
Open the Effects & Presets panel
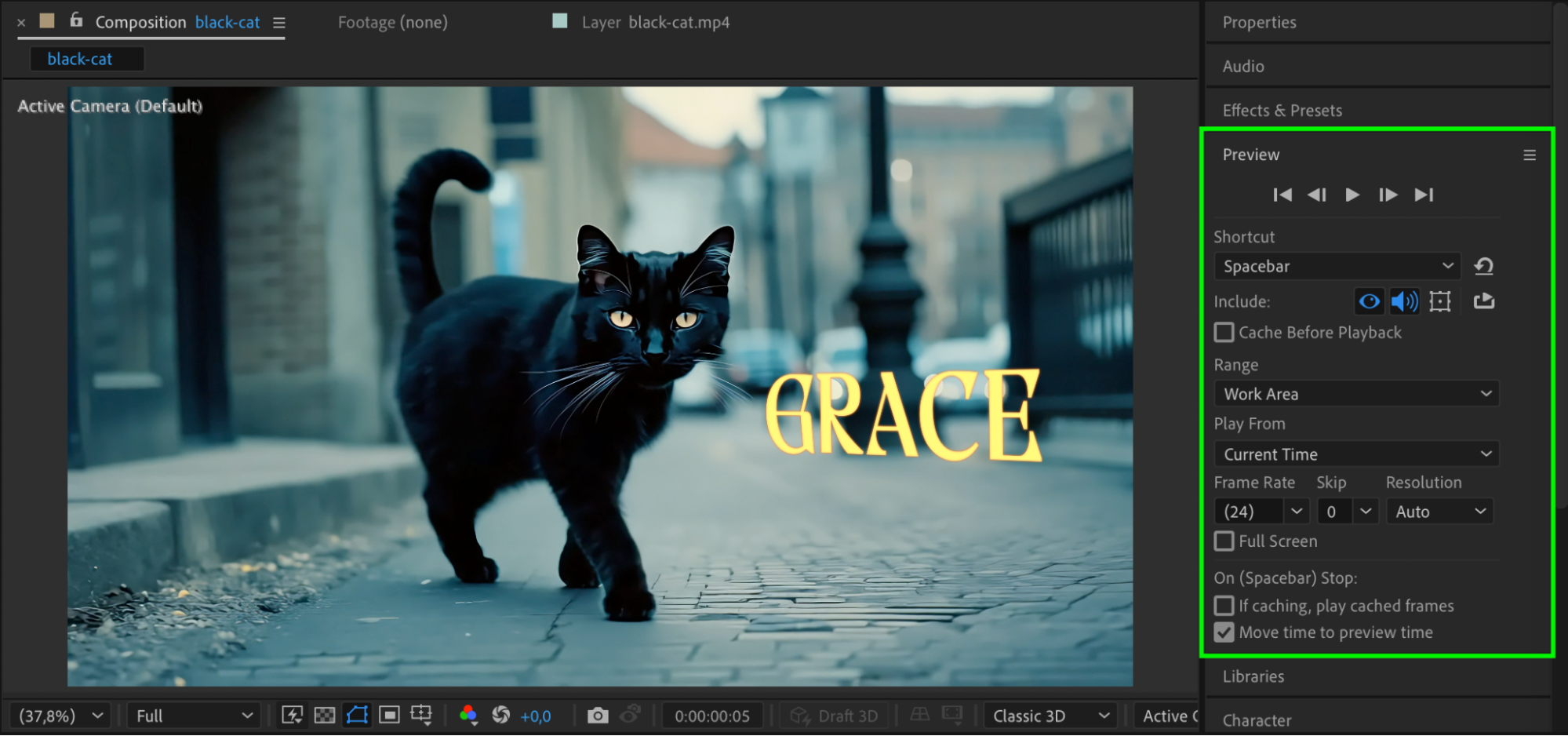(x=1282, y=111)
